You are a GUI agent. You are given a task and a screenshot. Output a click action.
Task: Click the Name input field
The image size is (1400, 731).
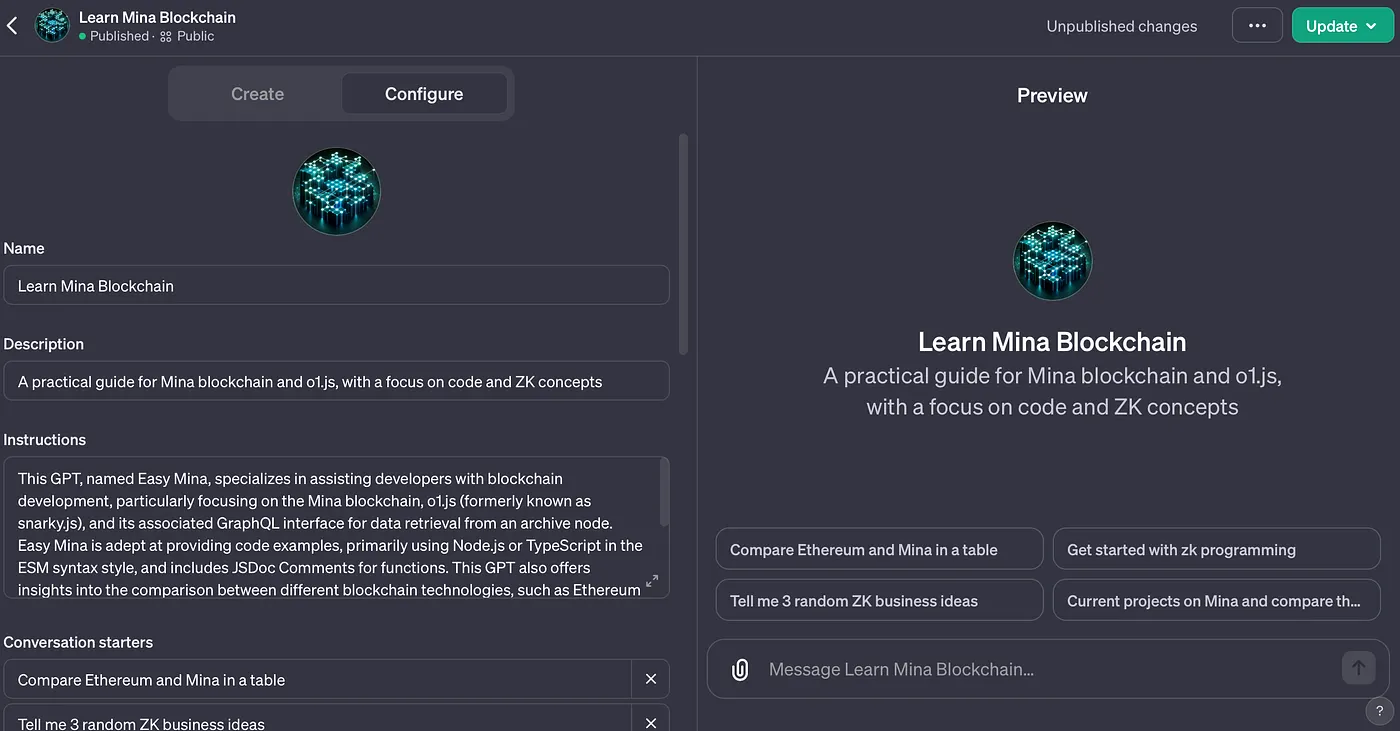[336, 285]
